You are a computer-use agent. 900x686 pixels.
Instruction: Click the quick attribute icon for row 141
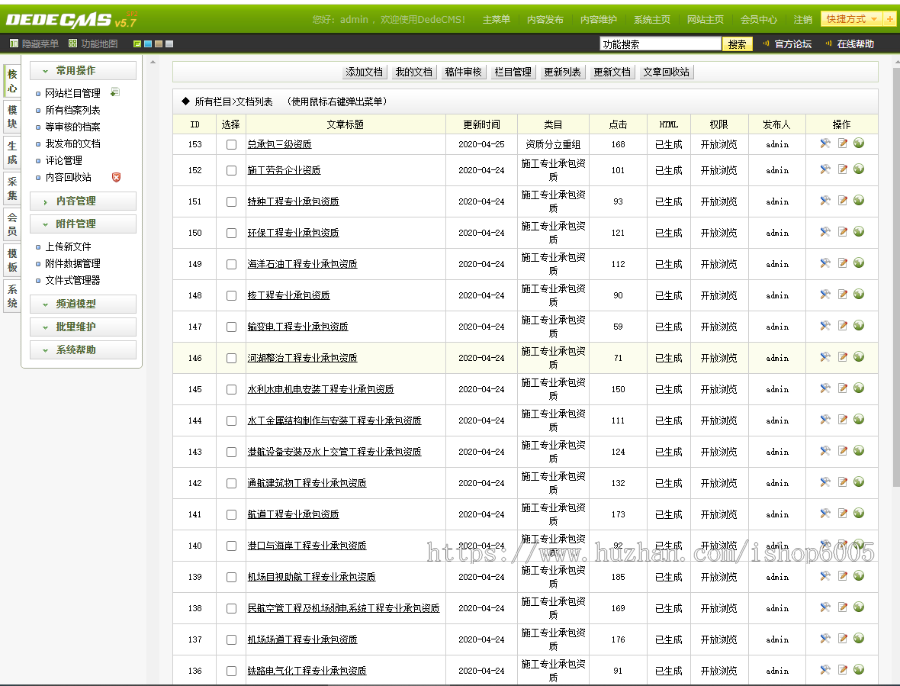tap(825, 513)
